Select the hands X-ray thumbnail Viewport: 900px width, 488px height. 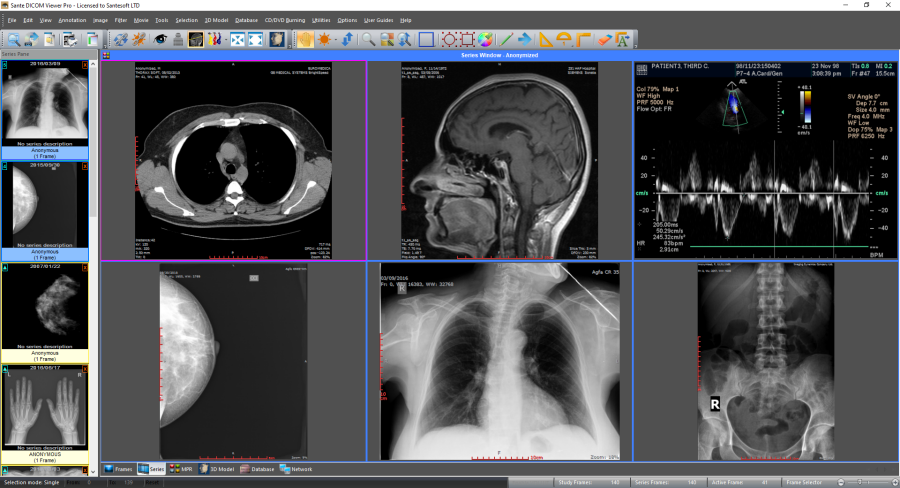pyautogui.click(x=46, y=409)
